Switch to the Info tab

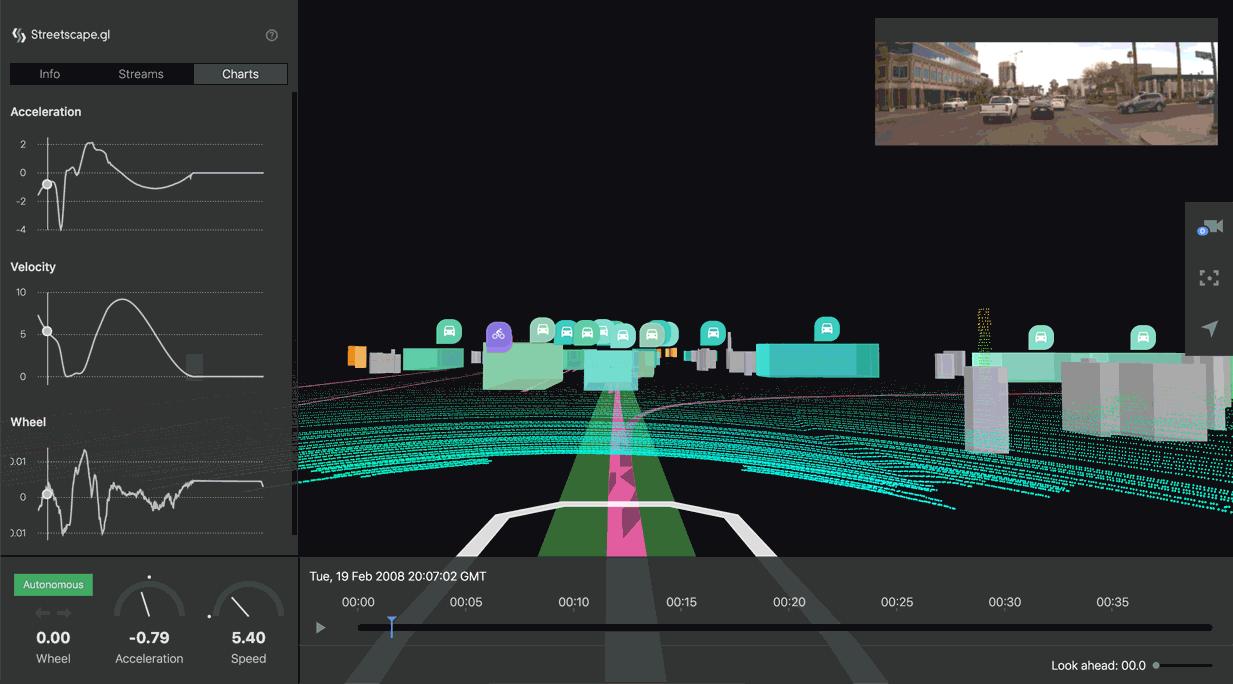point(47,73)
